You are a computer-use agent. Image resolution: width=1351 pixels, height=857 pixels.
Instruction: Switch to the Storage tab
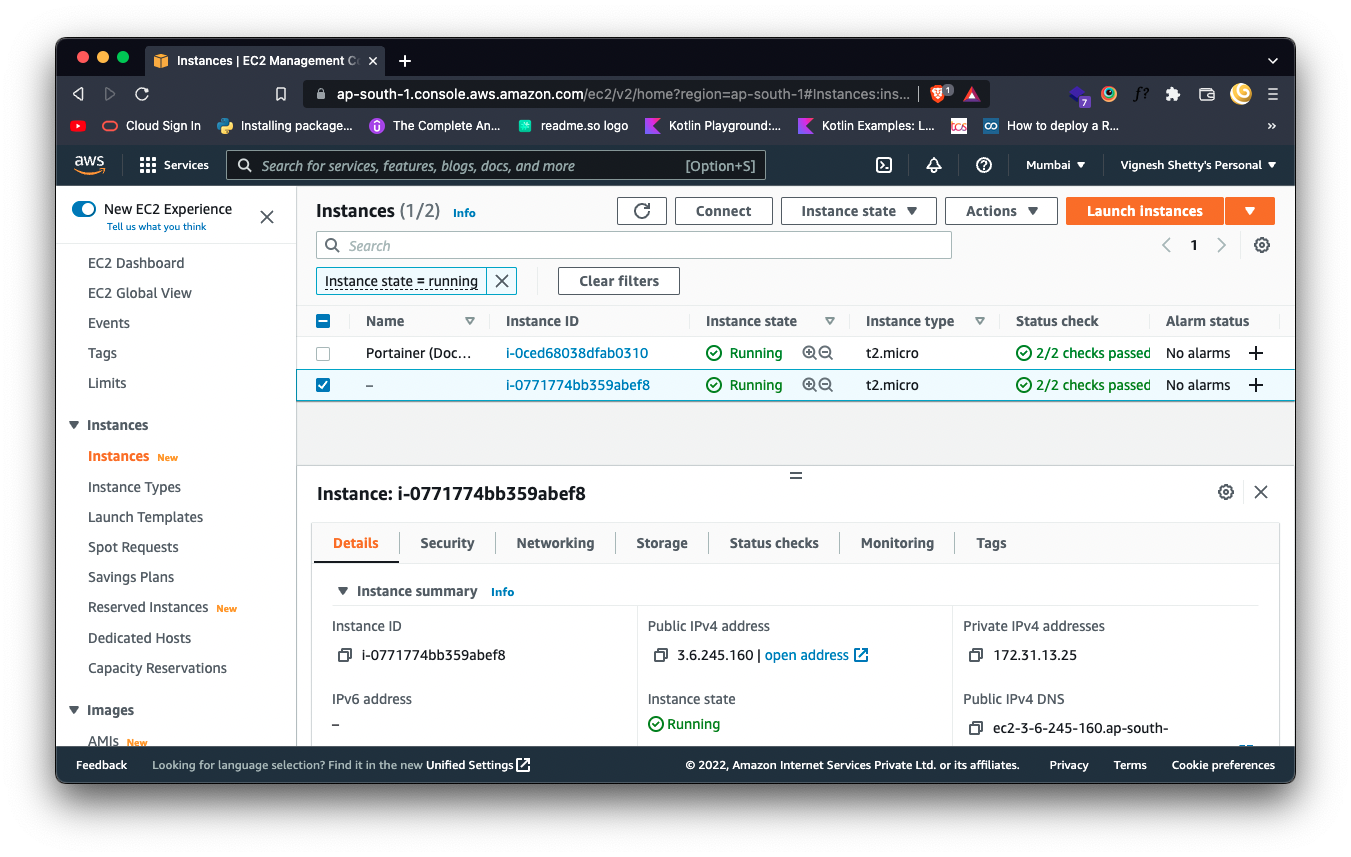pyautogui.click(x=662, y=543)
